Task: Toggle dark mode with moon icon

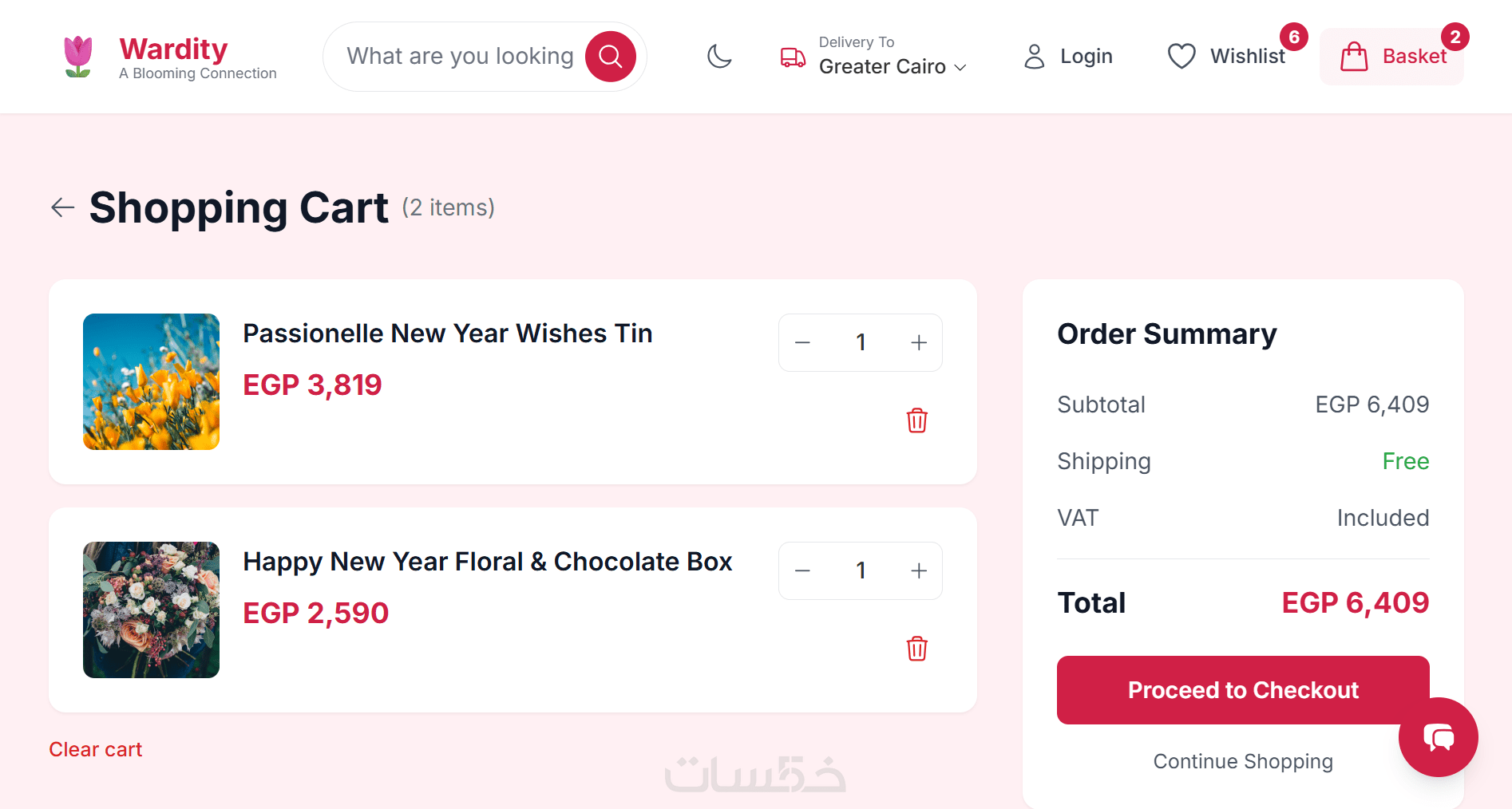Action: 719,57
